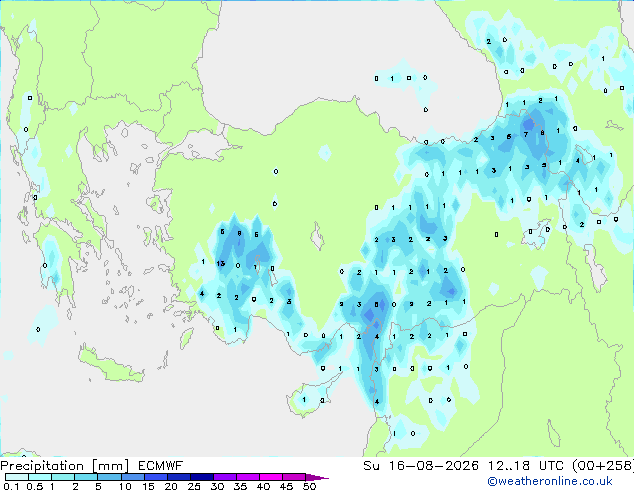Screen dimensions: 634x490
Task: Click the legend swatch between 2 and 5
Action: (x=86, y=477)
